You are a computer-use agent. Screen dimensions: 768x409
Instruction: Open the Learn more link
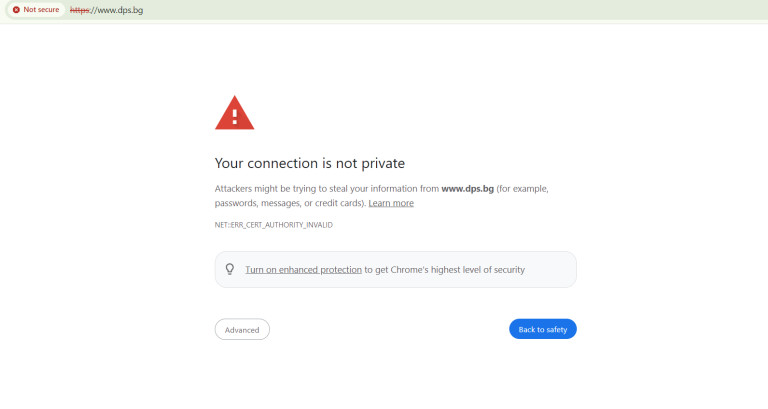[x=391, y=203]
